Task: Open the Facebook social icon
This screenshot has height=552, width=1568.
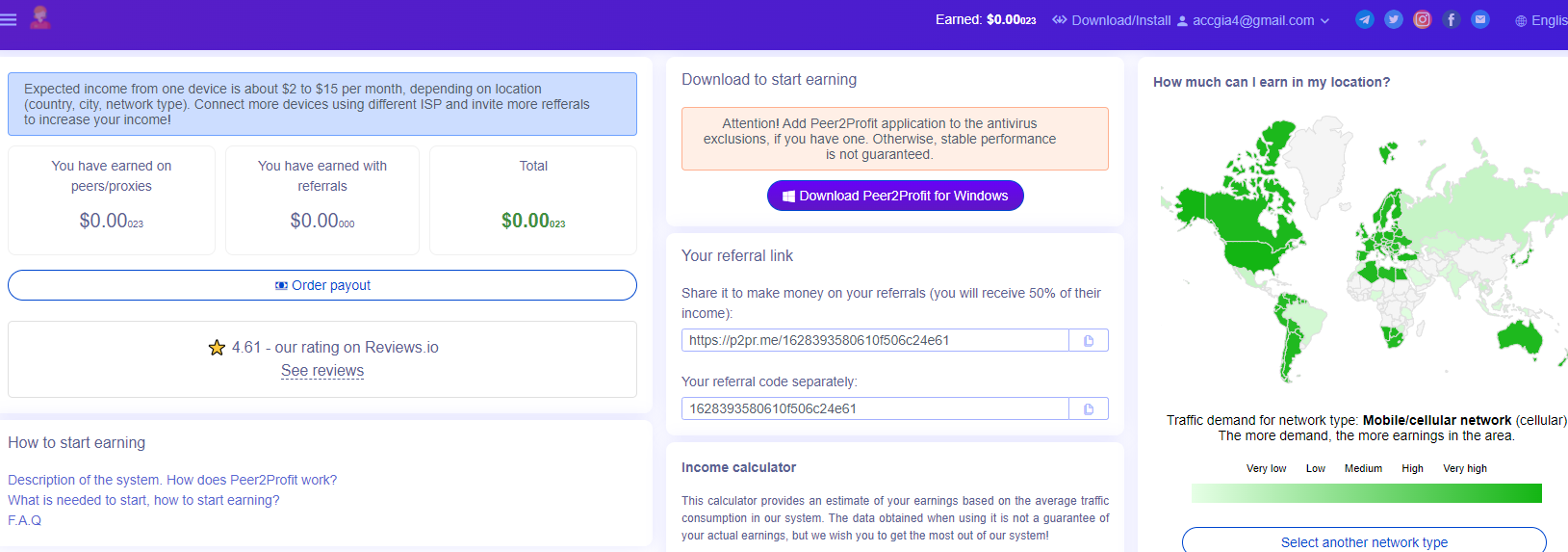Action: 1452,19
